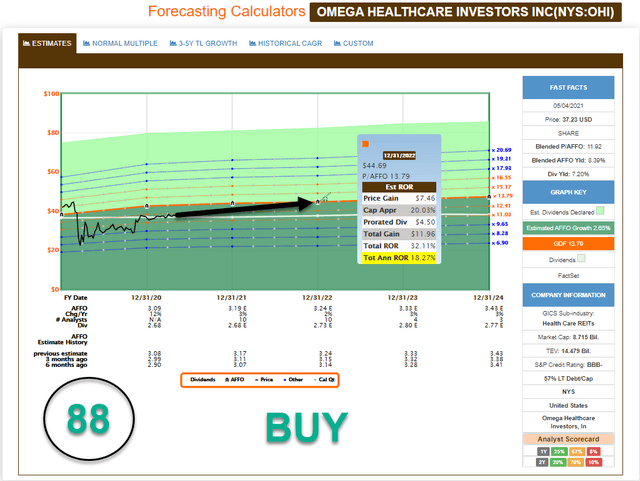Toggle AFFO series in the chart legend
The image size is (640, 481).
[235, 380]
